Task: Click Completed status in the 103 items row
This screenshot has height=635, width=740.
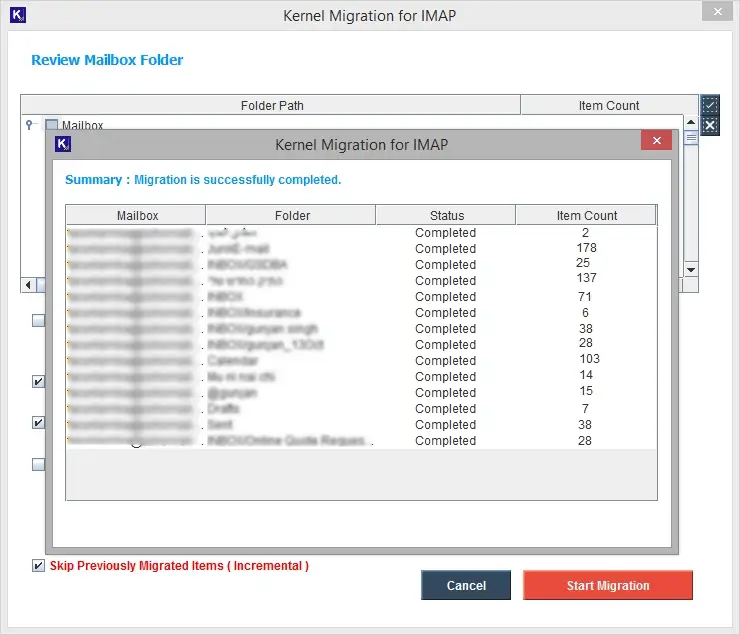Action: 445,360
